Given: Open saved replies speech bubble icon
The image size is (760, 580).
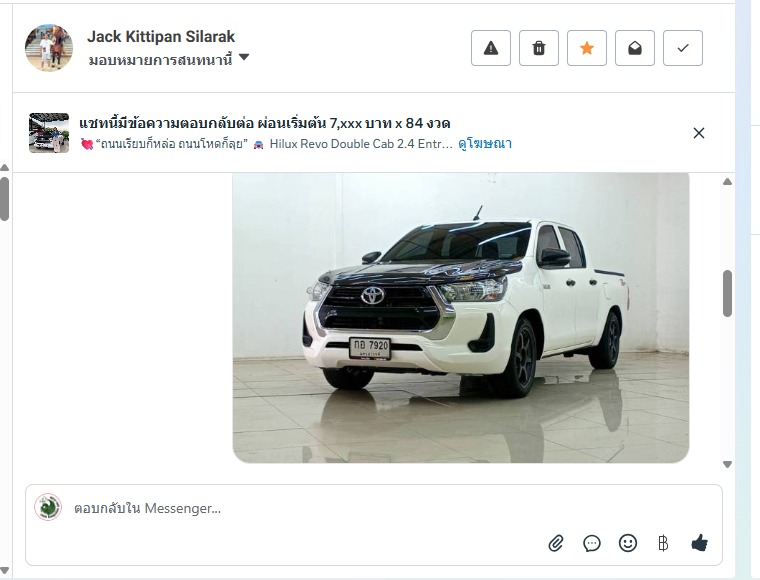Looking at the screenshot, I should 592,543.
